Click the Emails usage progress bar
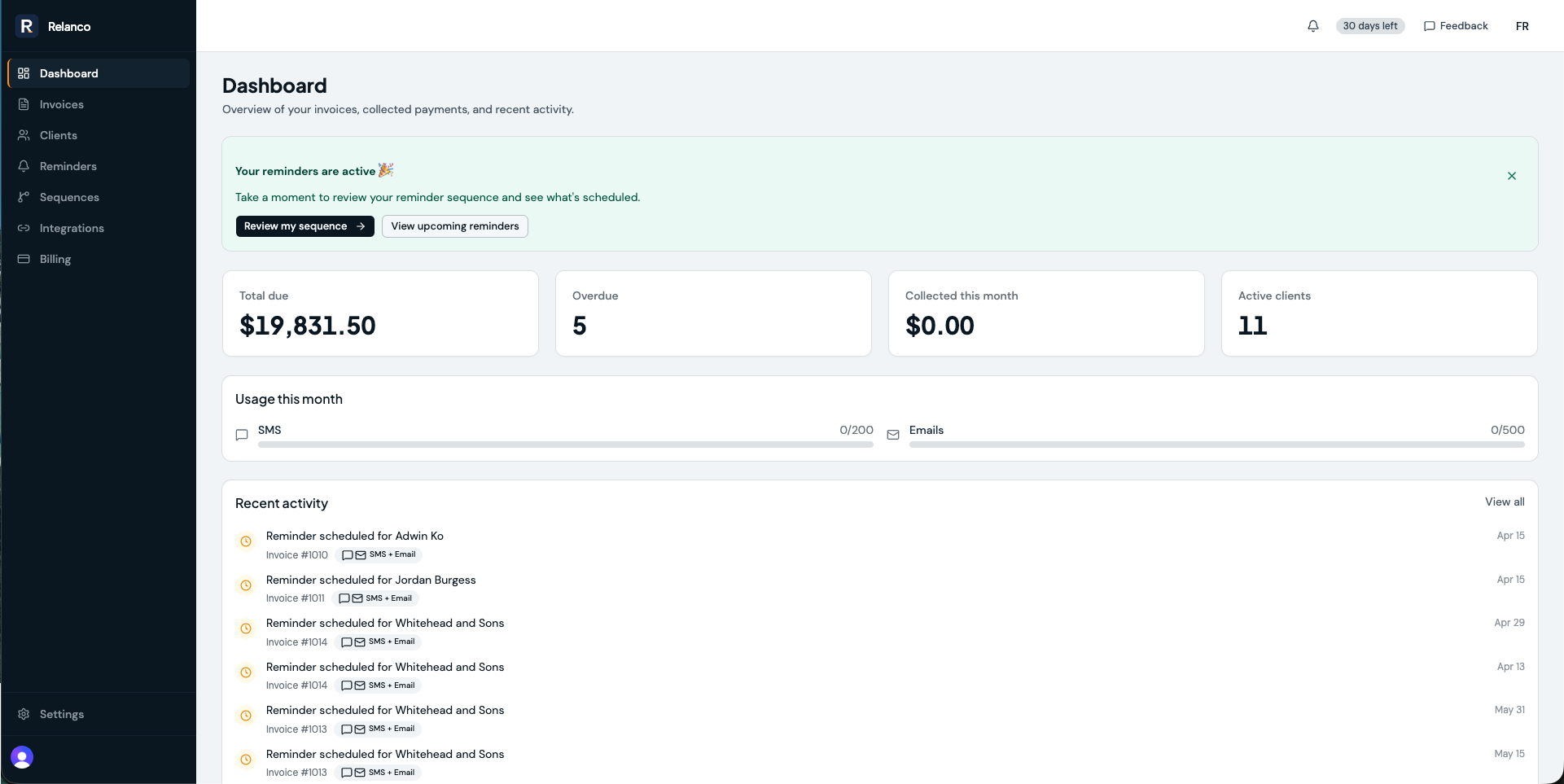This screenshot has width=1564, height=784. [x=1216, y=445]
